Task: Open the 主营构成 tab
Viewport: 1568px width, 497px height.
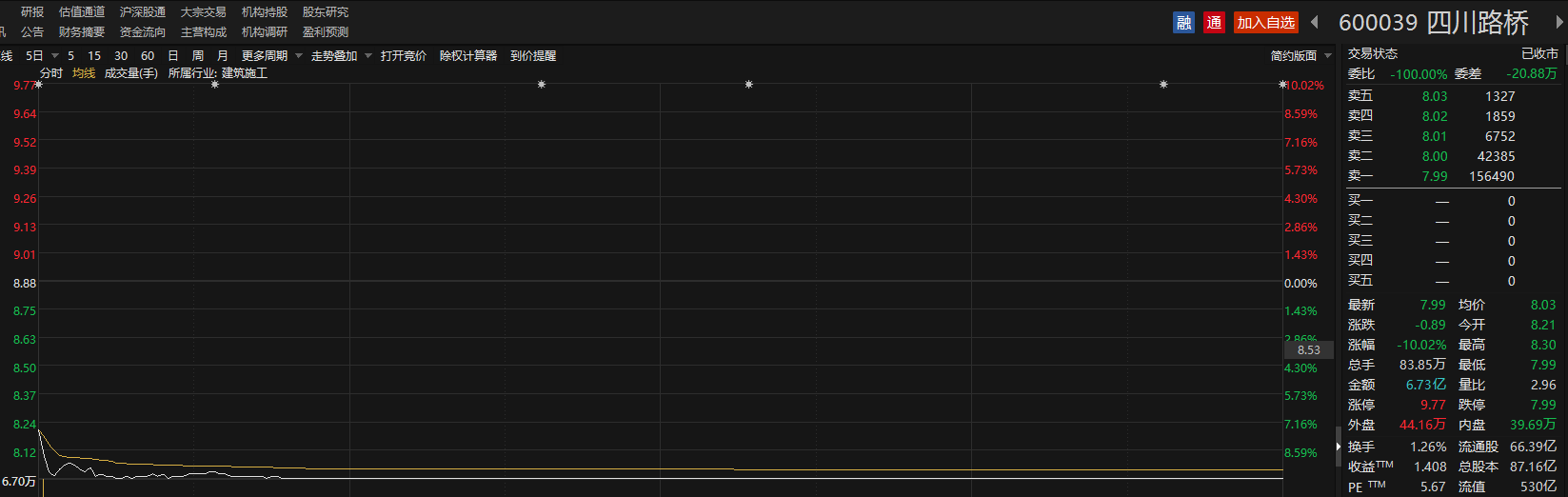Action: [x=204, y=32]
